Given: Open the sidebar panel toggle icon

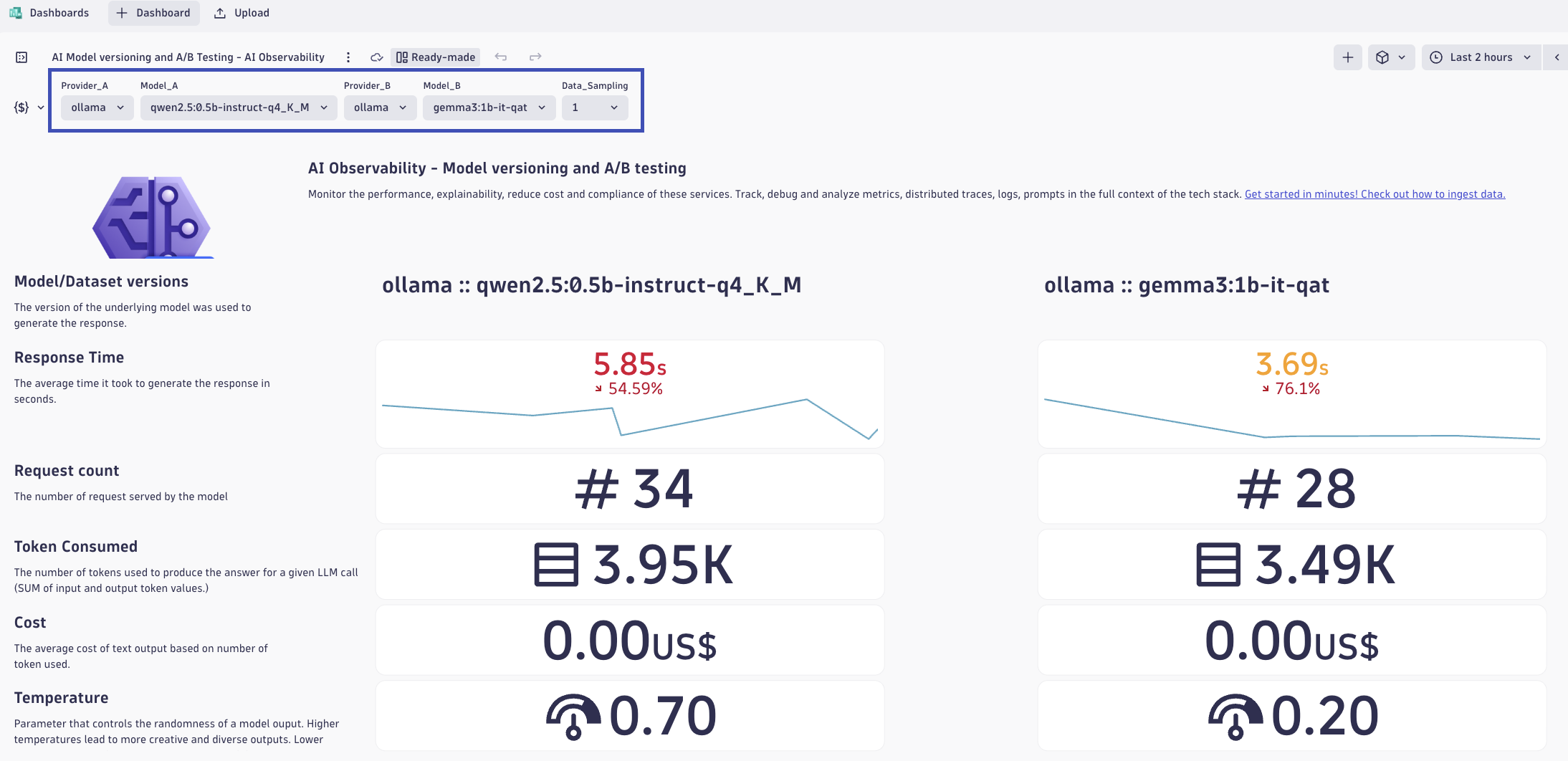Looking at the screenshot, I should pos(21,57).
